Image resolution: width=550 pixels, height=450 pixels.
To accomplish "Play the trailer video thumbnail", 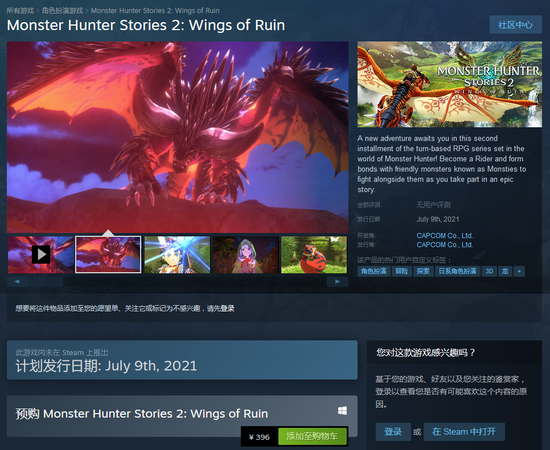I will point(41,255).
